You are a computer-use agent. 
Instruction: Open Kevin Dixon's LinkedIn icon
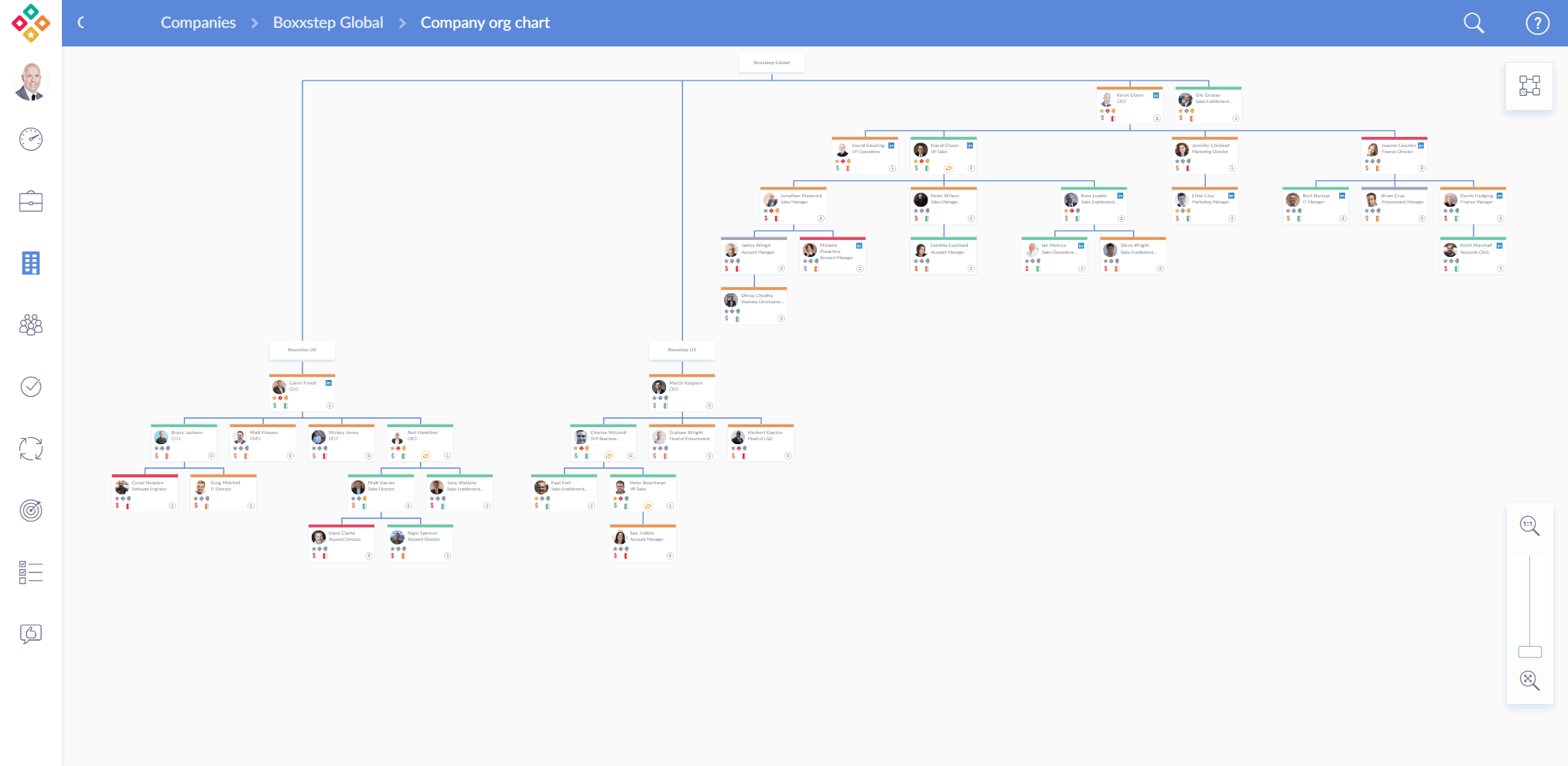coord(1156,95)
